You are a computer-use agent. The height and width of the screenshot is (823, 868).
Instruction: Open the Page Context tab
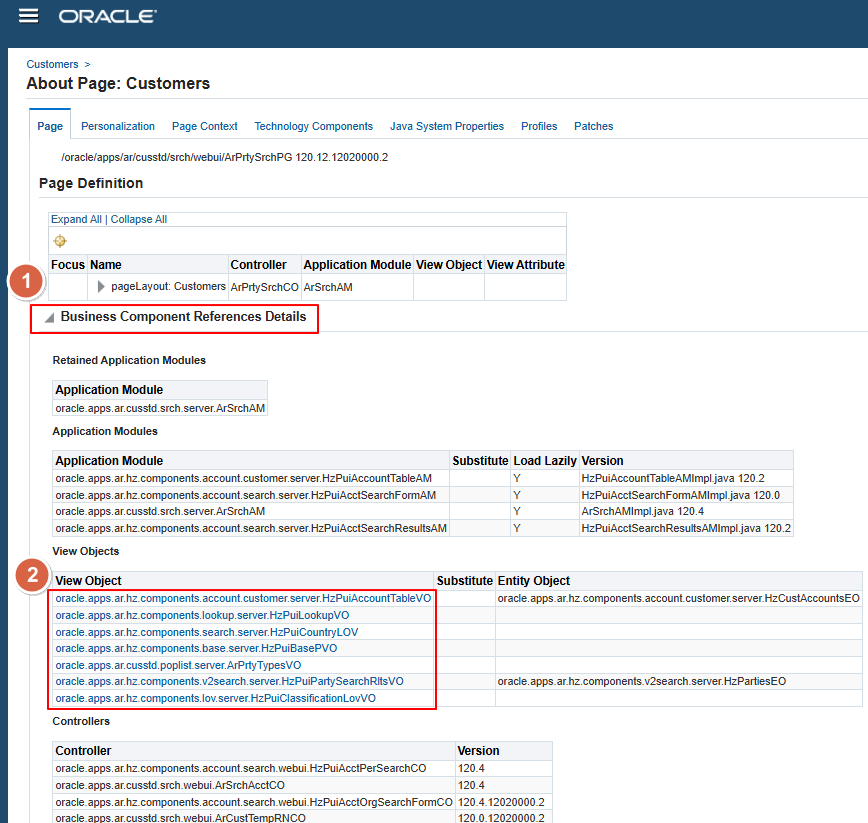pyautogui.click(x=205, y=126)
